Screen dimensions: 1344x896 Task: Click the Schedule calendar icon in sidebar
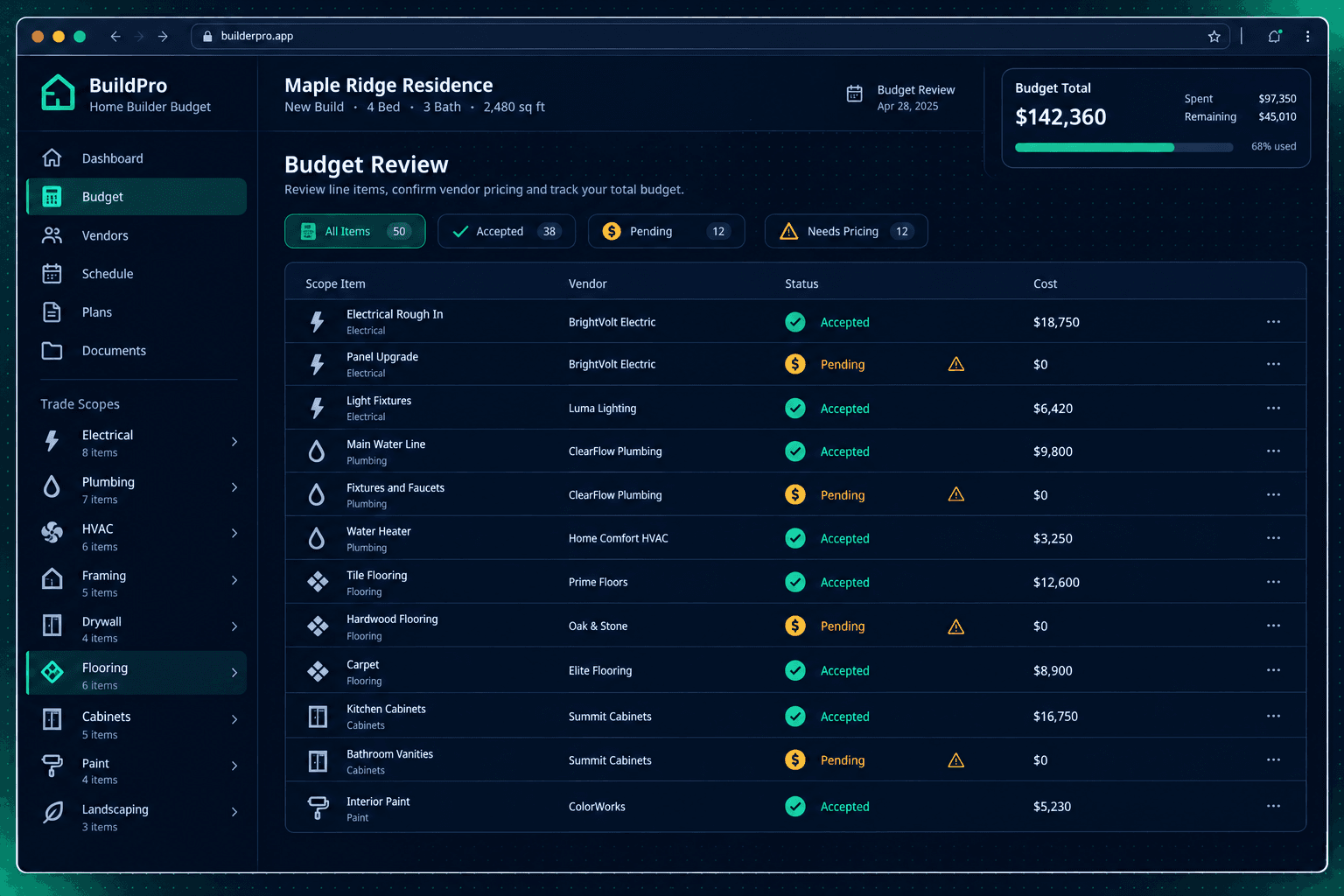point(52,274)
